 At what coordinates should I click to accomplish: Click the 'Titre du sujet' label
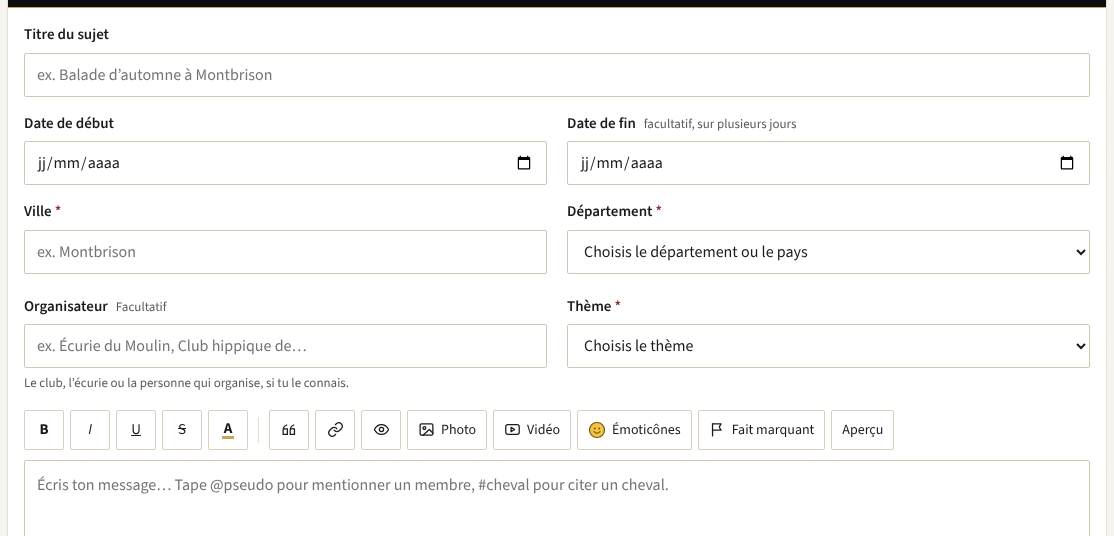click(x=66, y=34)
